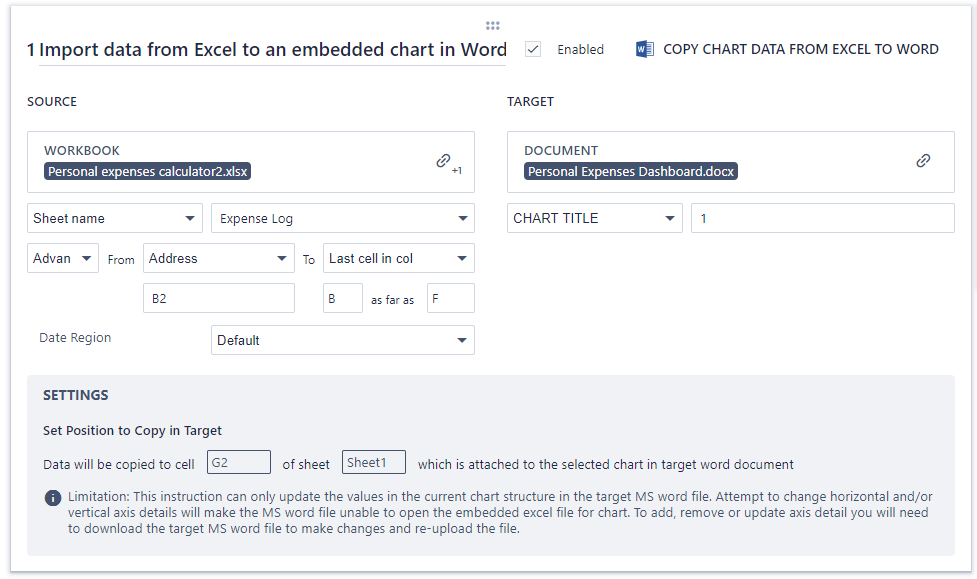977x579 pixels.
Task: Expand the Last cell in col dropdown
Action: tap(398, 258)
